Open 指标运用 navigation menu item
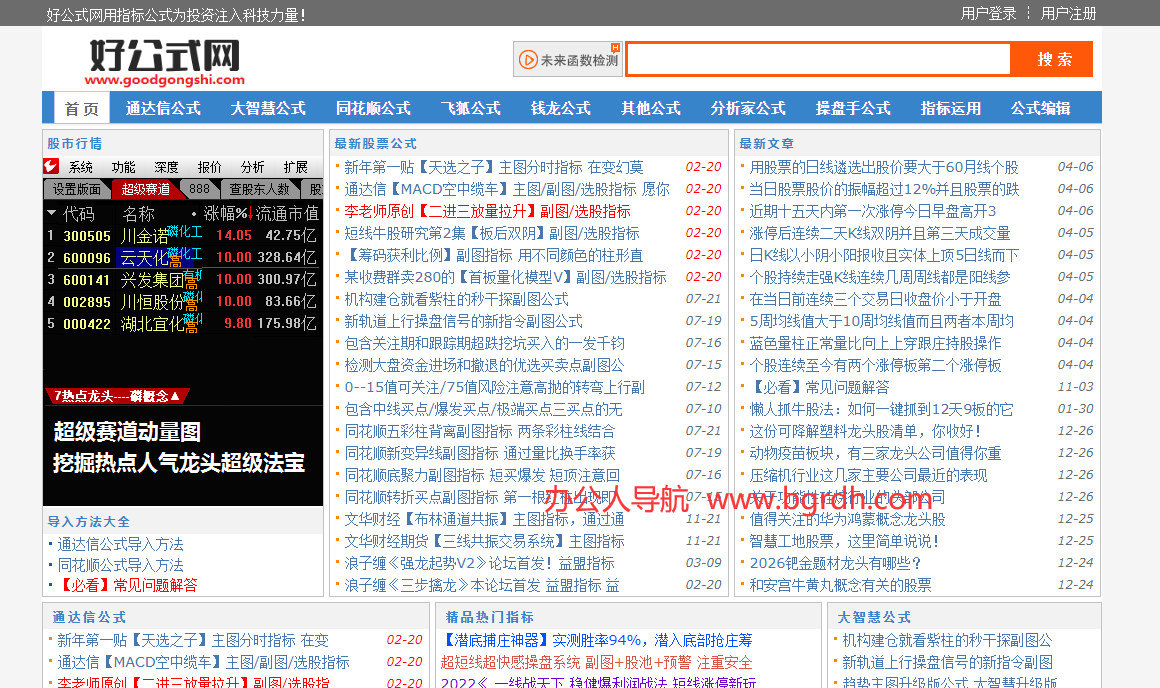Image resolution: width=1160 pixels, height=688 pixels. click(951, 108)
